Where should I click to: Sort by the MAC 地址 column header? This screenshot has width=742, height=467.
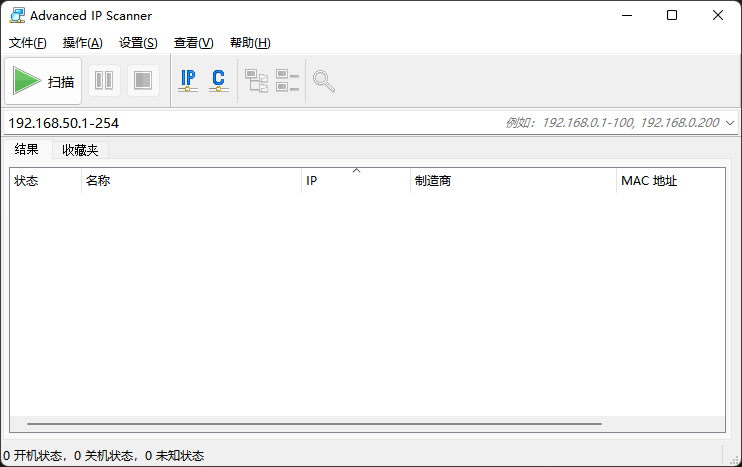671,181
